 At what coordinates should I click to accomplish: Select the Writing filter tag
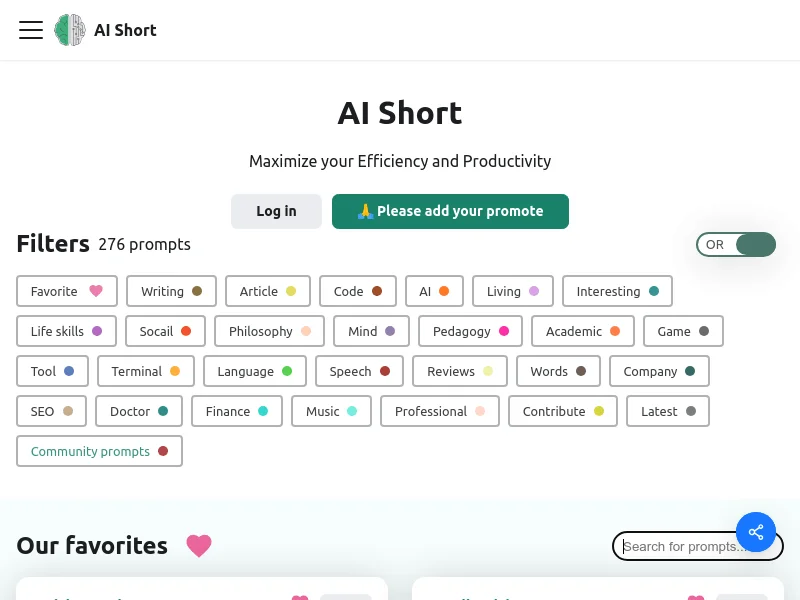171,291
